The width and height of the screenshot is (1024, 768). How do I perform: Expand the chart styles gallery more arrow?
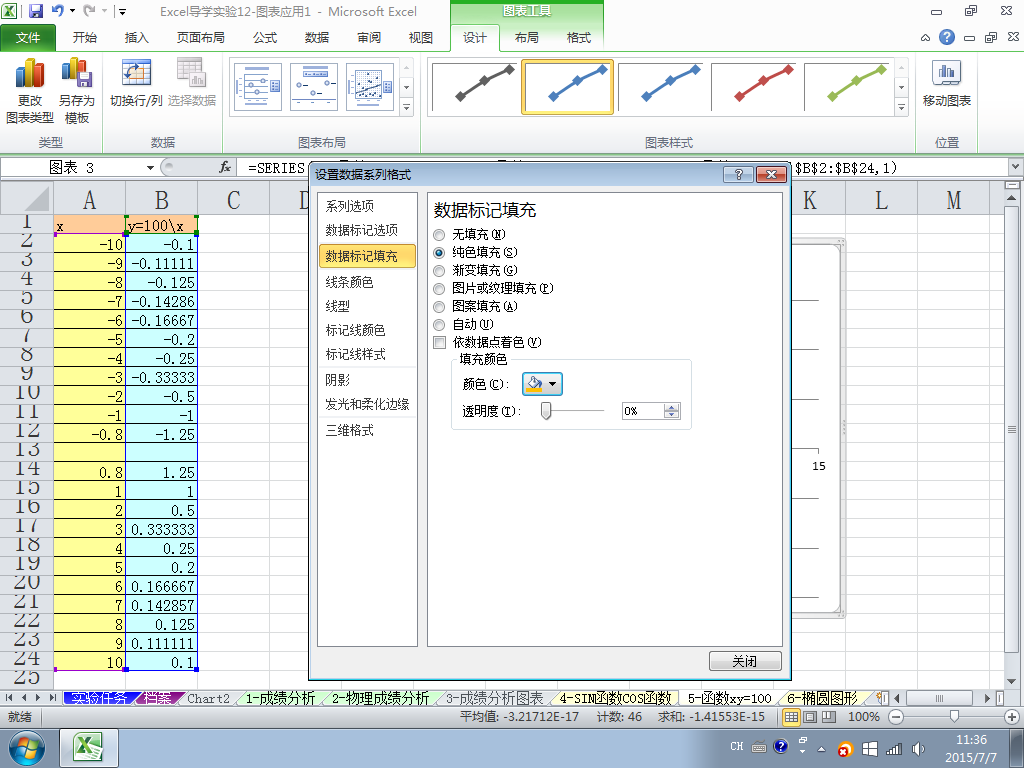(x=901, y=107)
